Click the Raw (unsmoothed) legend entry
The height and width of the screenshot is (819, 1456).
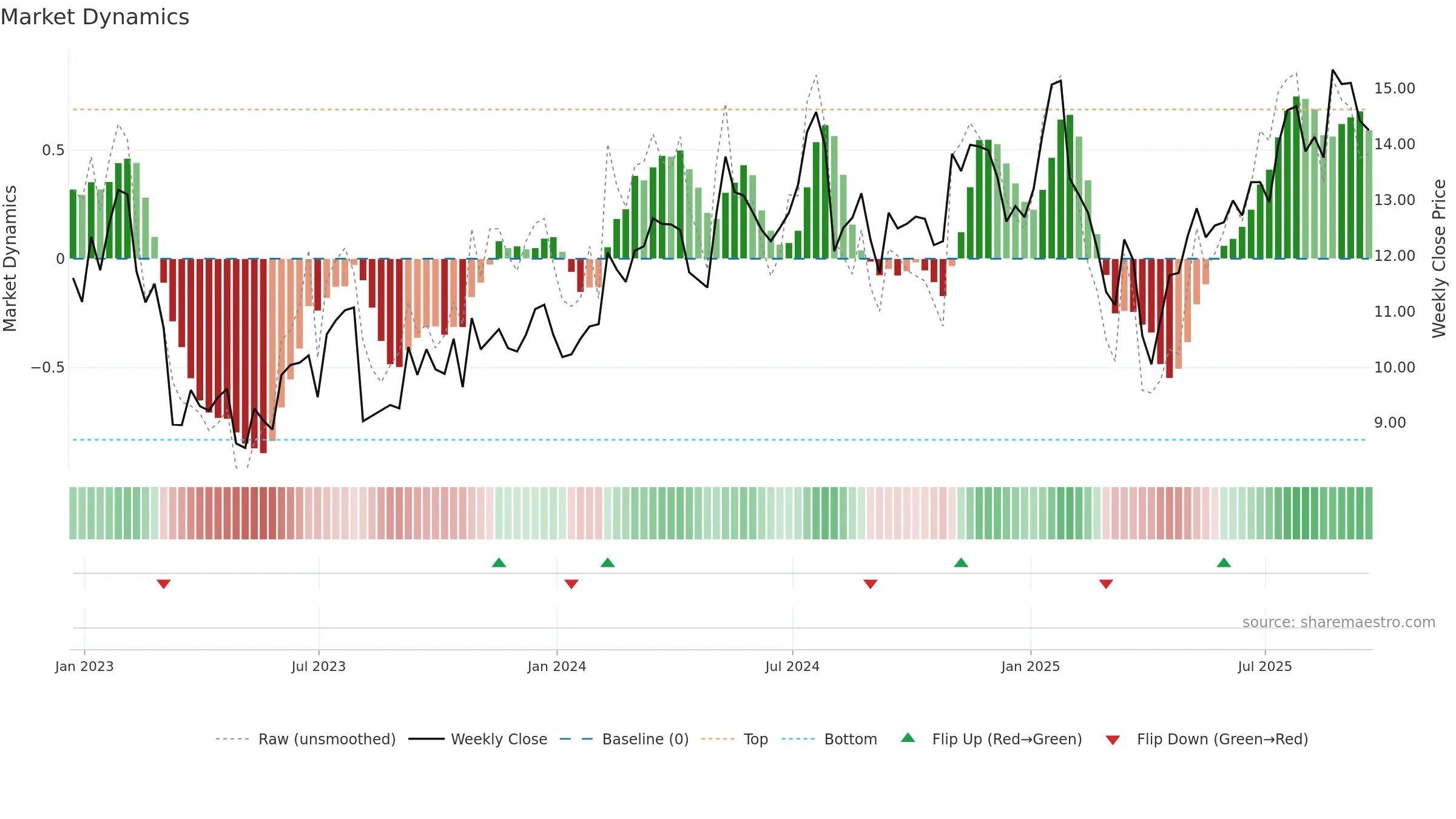306,739
